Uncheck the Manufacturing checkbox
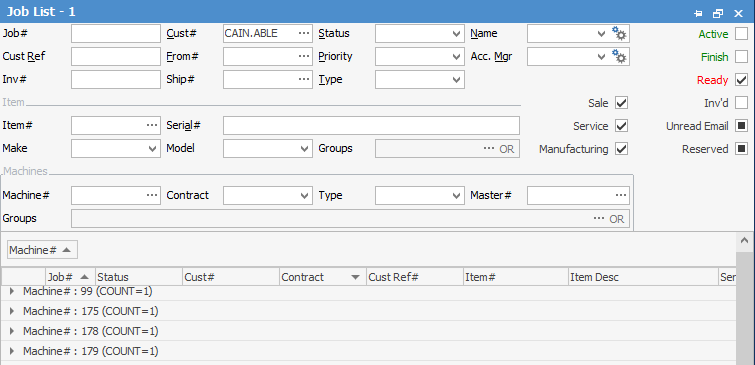The image size is (755, 365). coord(622,149)
